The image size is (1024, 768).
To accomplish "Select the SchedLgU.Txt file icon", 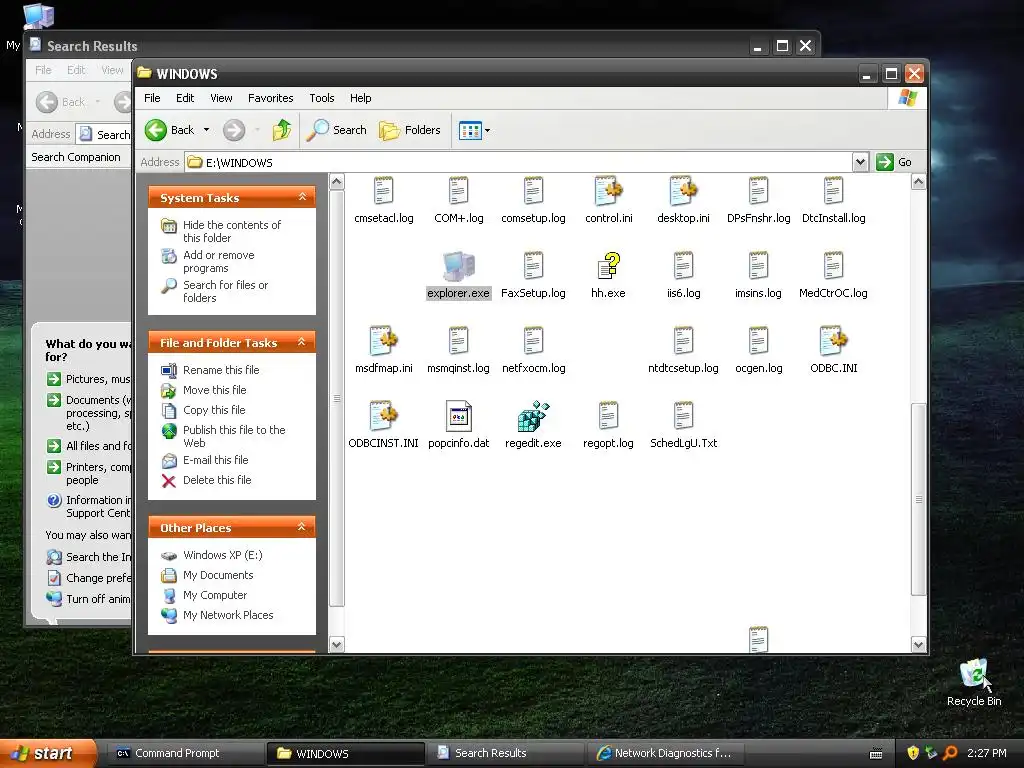I will click(684, 416).
